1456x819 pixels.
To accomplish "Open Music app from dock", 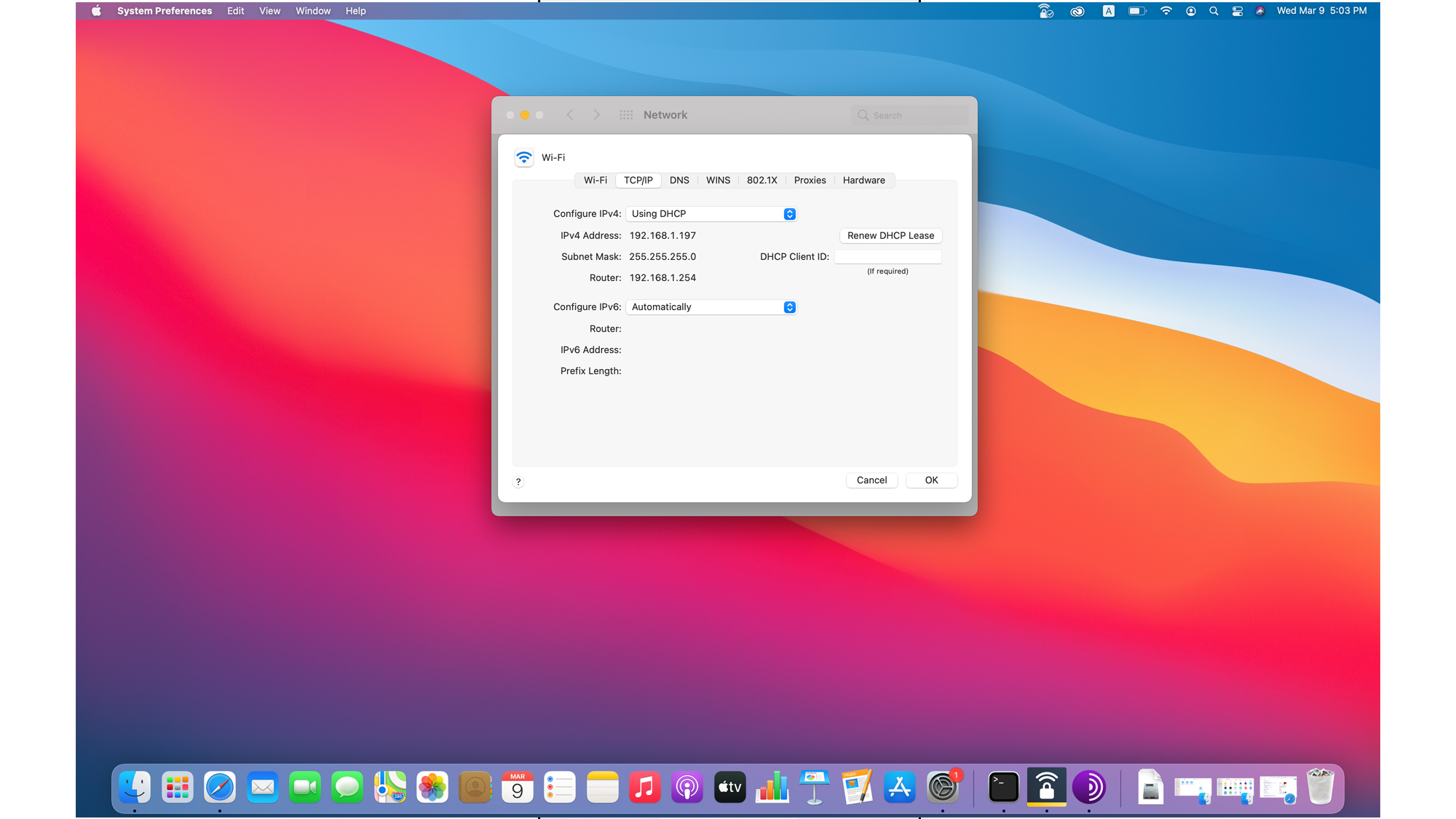I will click(x=644, y=788).
